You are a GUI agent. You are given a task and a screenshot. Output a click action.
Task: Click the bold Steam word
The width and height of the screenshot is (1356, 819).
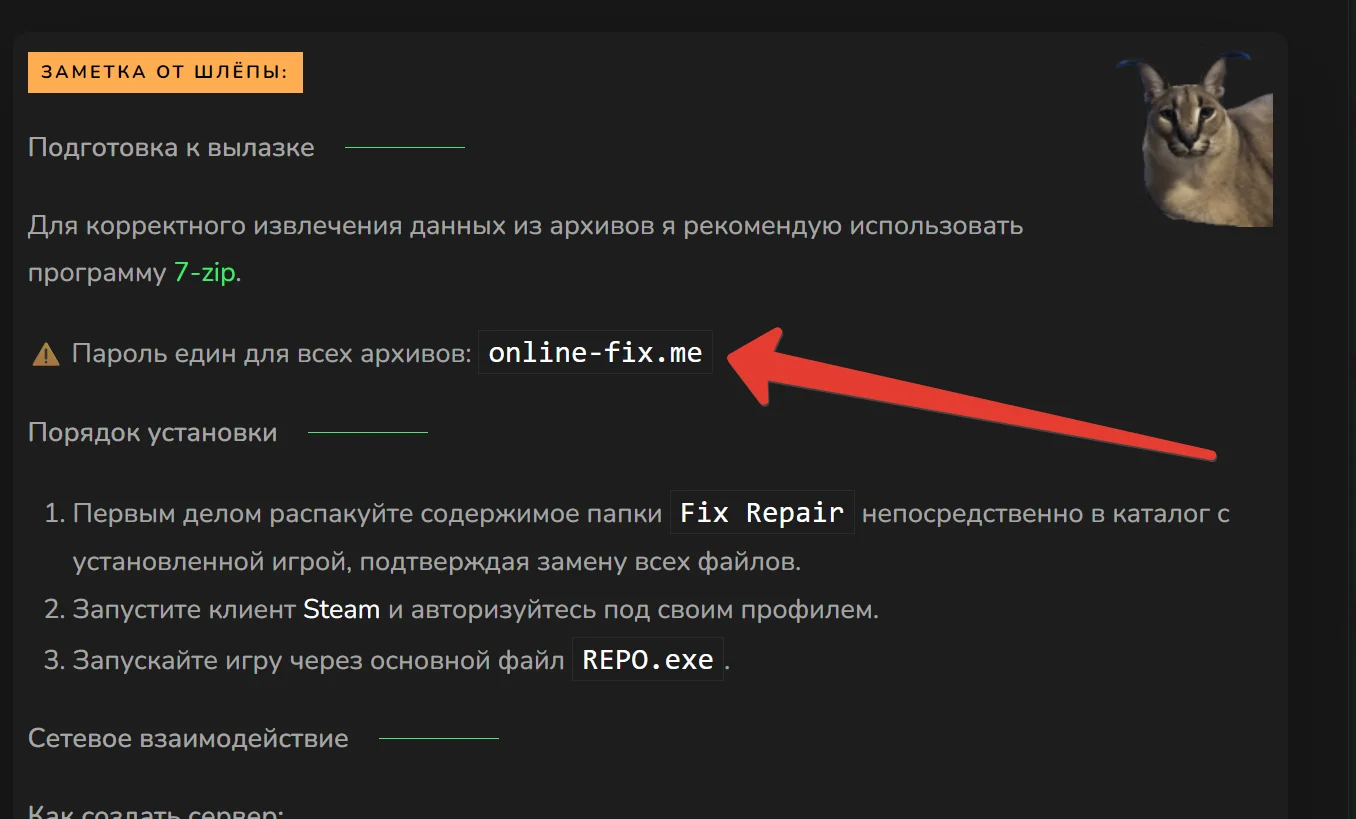click(x=341, y=609)
